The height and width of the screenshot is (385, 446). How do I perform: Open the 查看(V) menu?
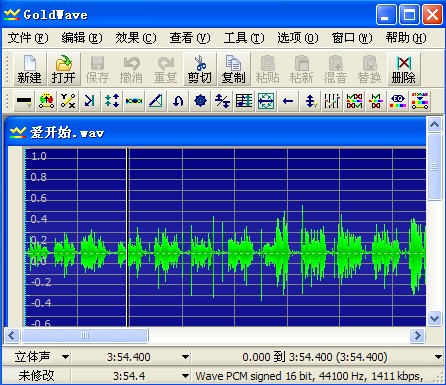click(190, 38)
